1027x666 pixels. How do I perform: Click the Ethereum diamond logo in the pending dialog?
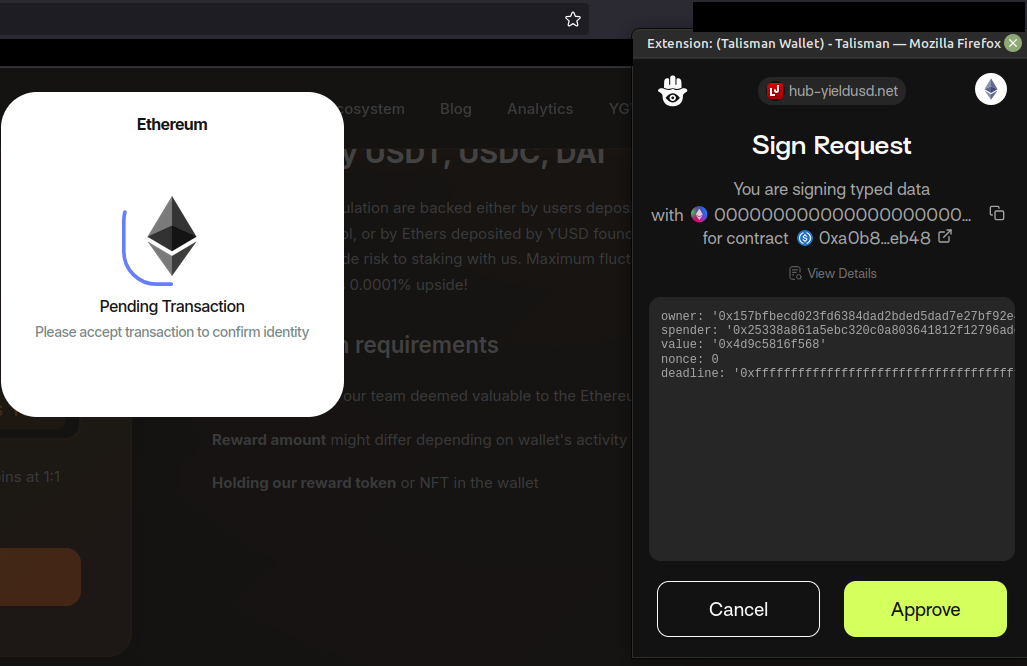click(172, 237)
